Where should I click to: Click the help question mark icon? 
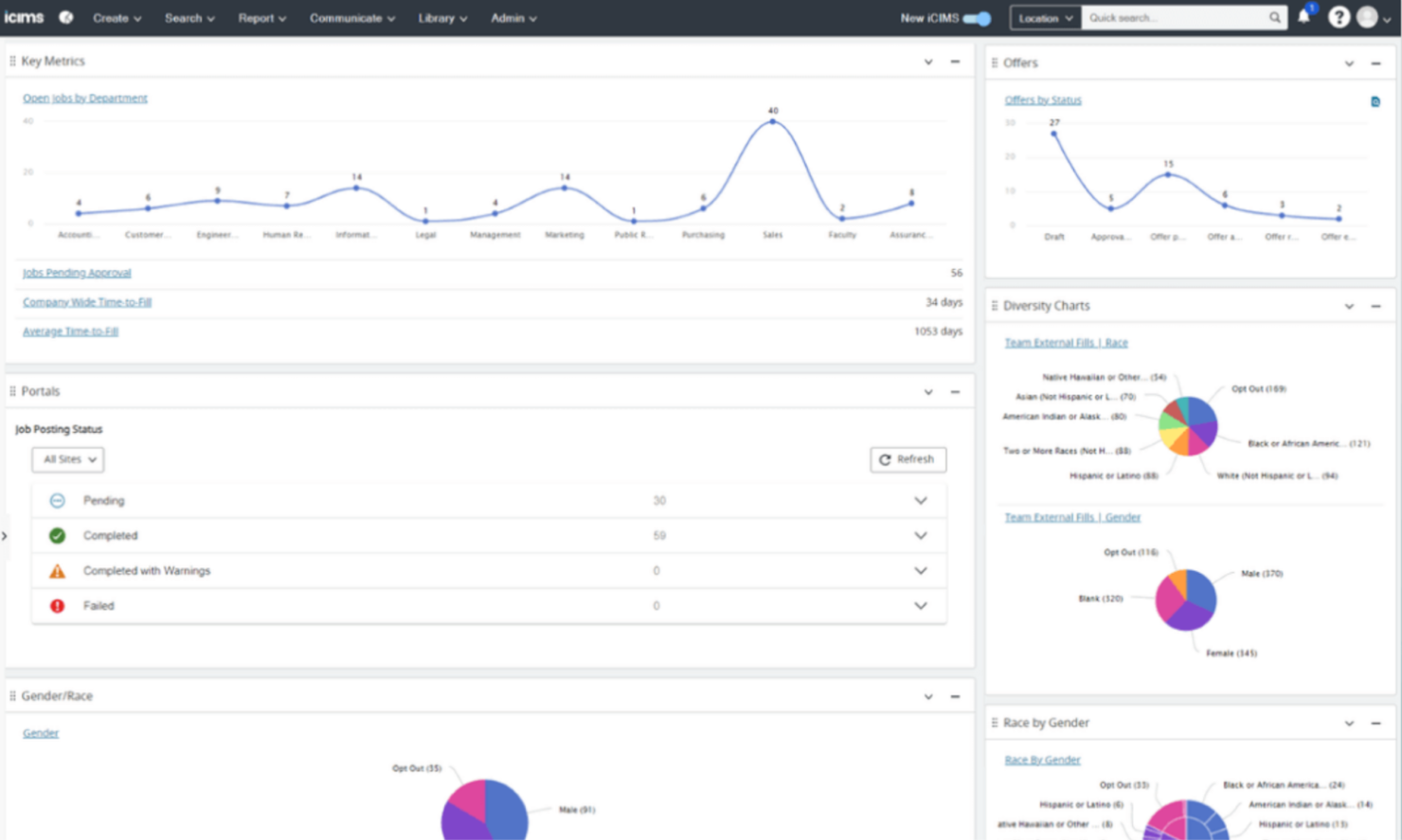coord(1339,17)
